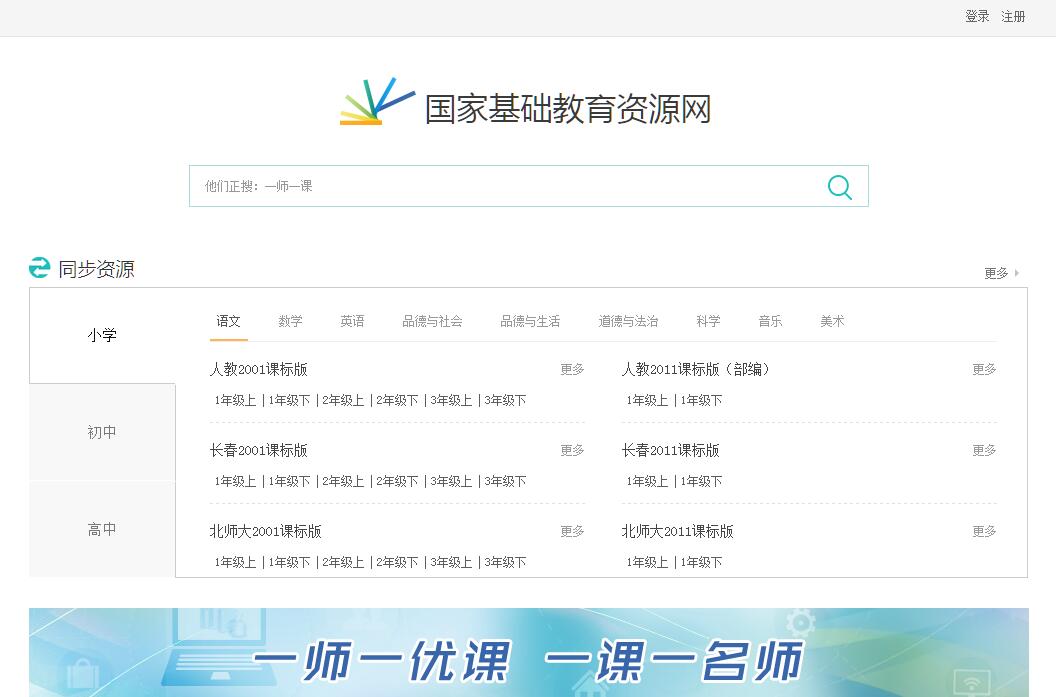The height and width of the screenshot is (697, 1056).
Task: Choose the 美术 subject tab
Action: coord(832,321)
